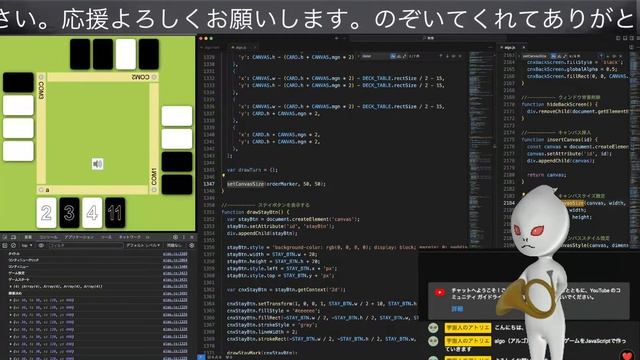Send a heart reaction in chat
Screen dimensions: 640x360
tap(628, 355)
